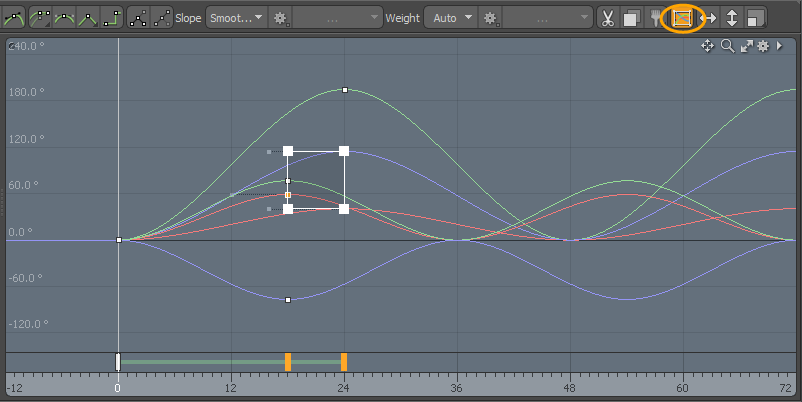The width and height of the screenshot is (802, 402).
Task: Click the magnifier zoom icon in viewport
Action: (x=727, y=46)
